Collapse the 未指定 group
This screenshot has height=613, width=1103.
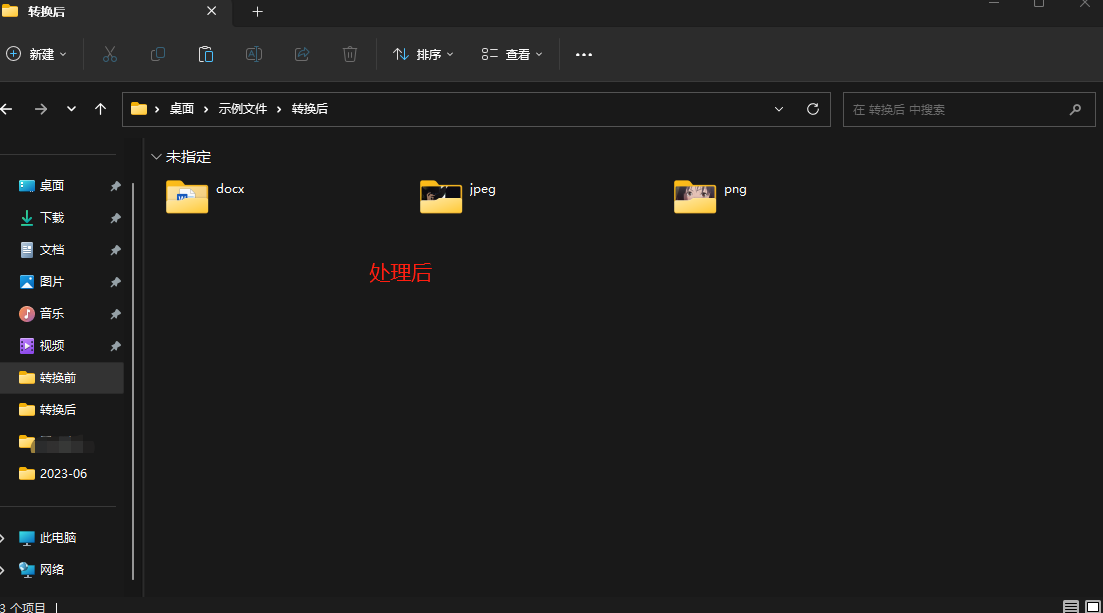(x=156, y=157)
